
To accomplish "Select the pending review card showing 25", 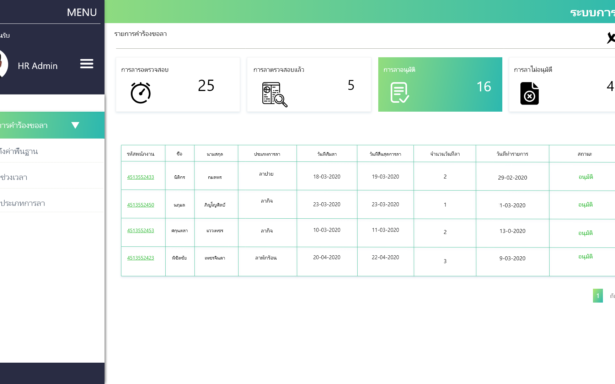I will point(178,85).
